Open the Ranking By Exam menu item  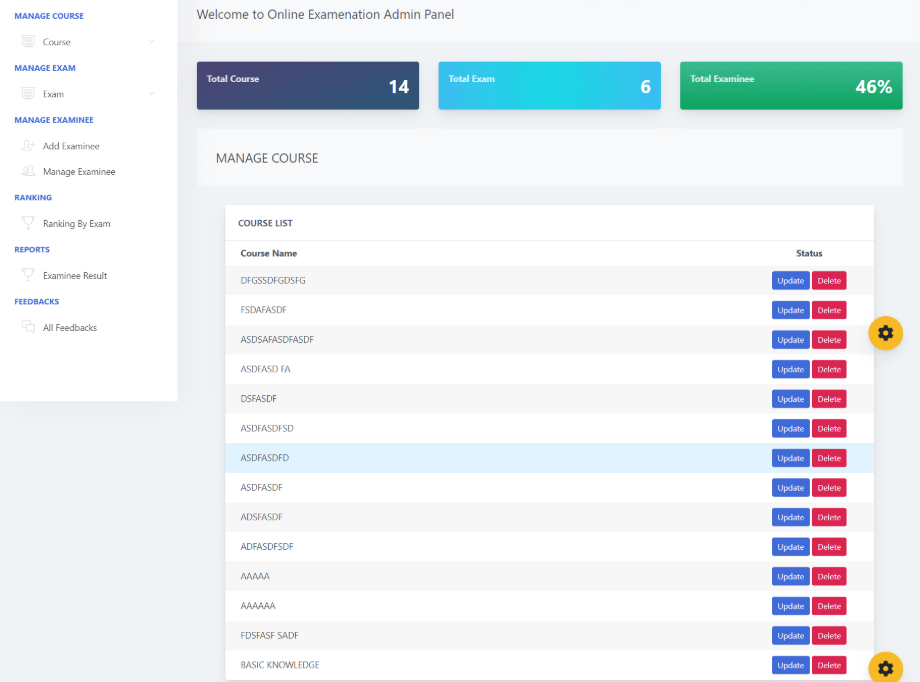click(76, 224)
